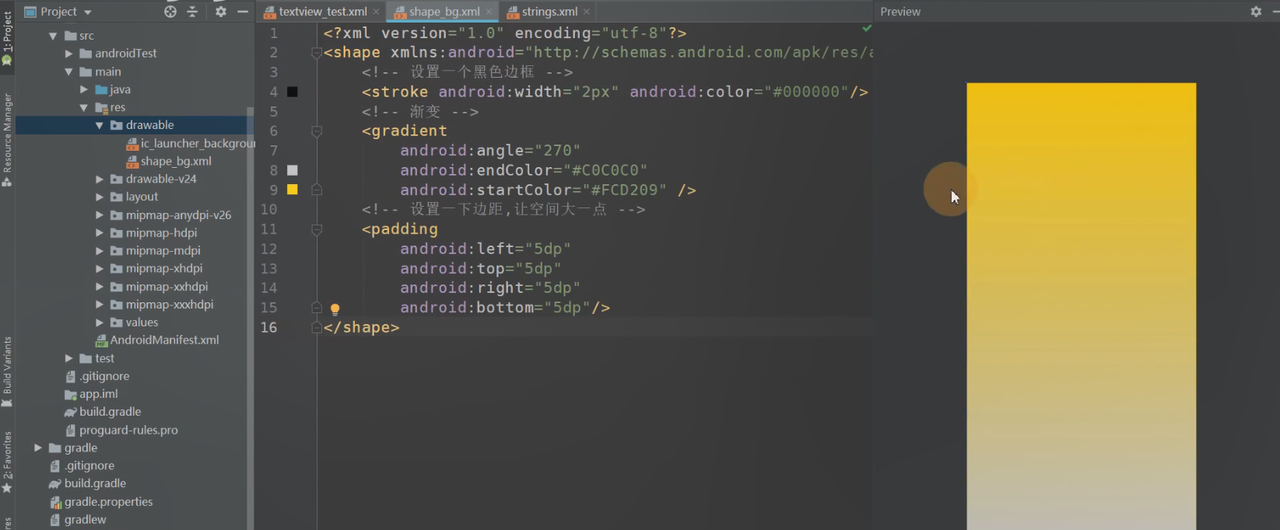Open the Resource Manager side tab
The image size is (1280, 530).
(7, 140)
